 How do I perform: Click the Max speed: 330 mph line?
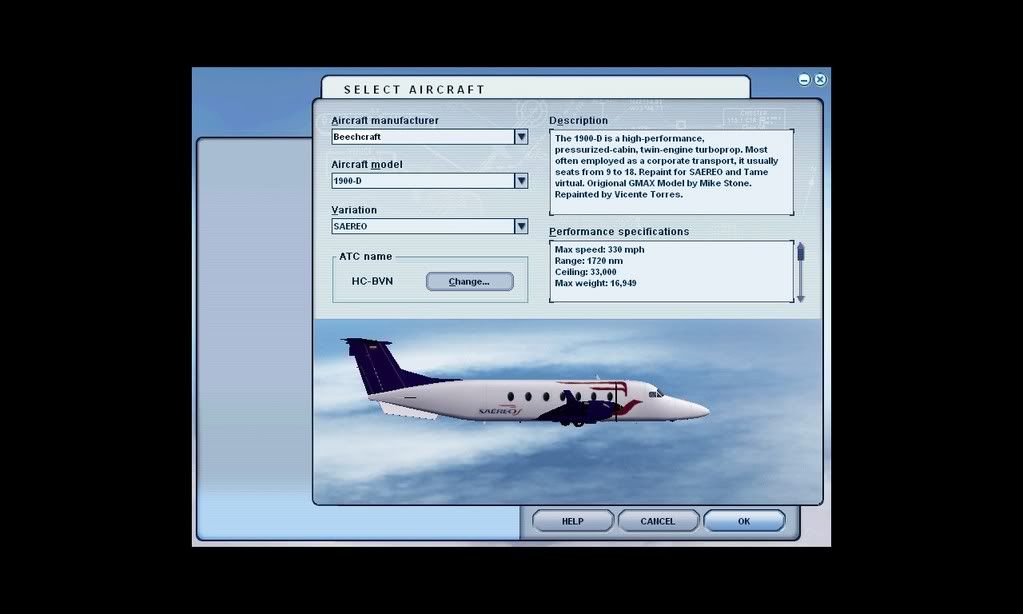(600, 249)
